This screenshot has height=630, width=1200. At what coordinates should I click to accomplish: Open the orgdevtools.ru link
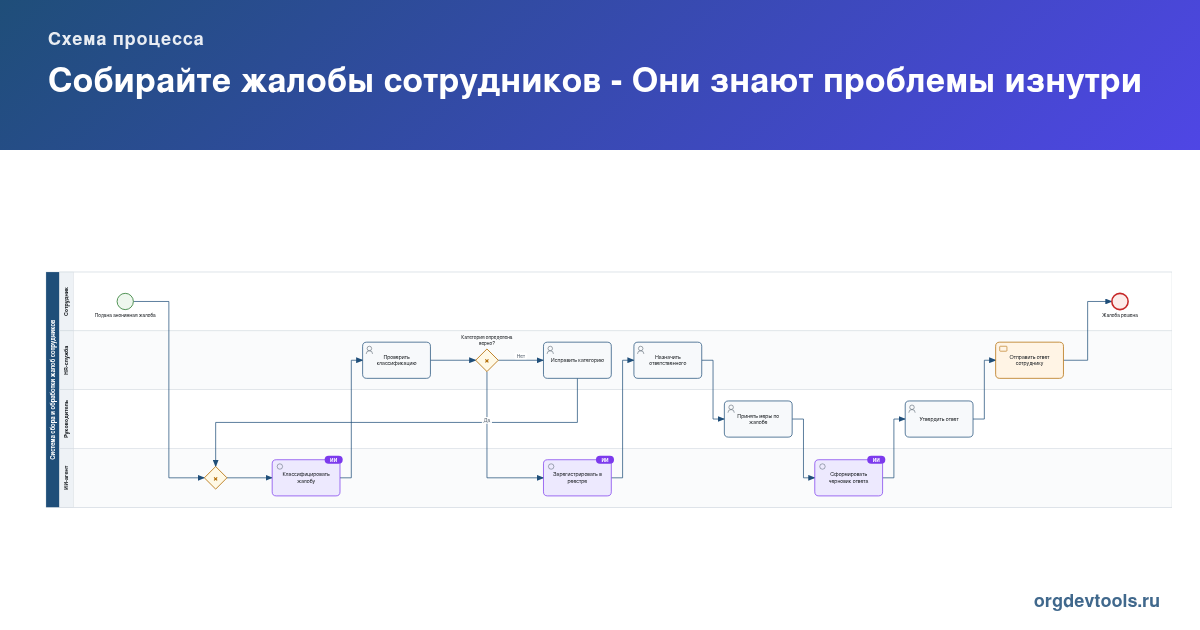tap(1097, 601)
